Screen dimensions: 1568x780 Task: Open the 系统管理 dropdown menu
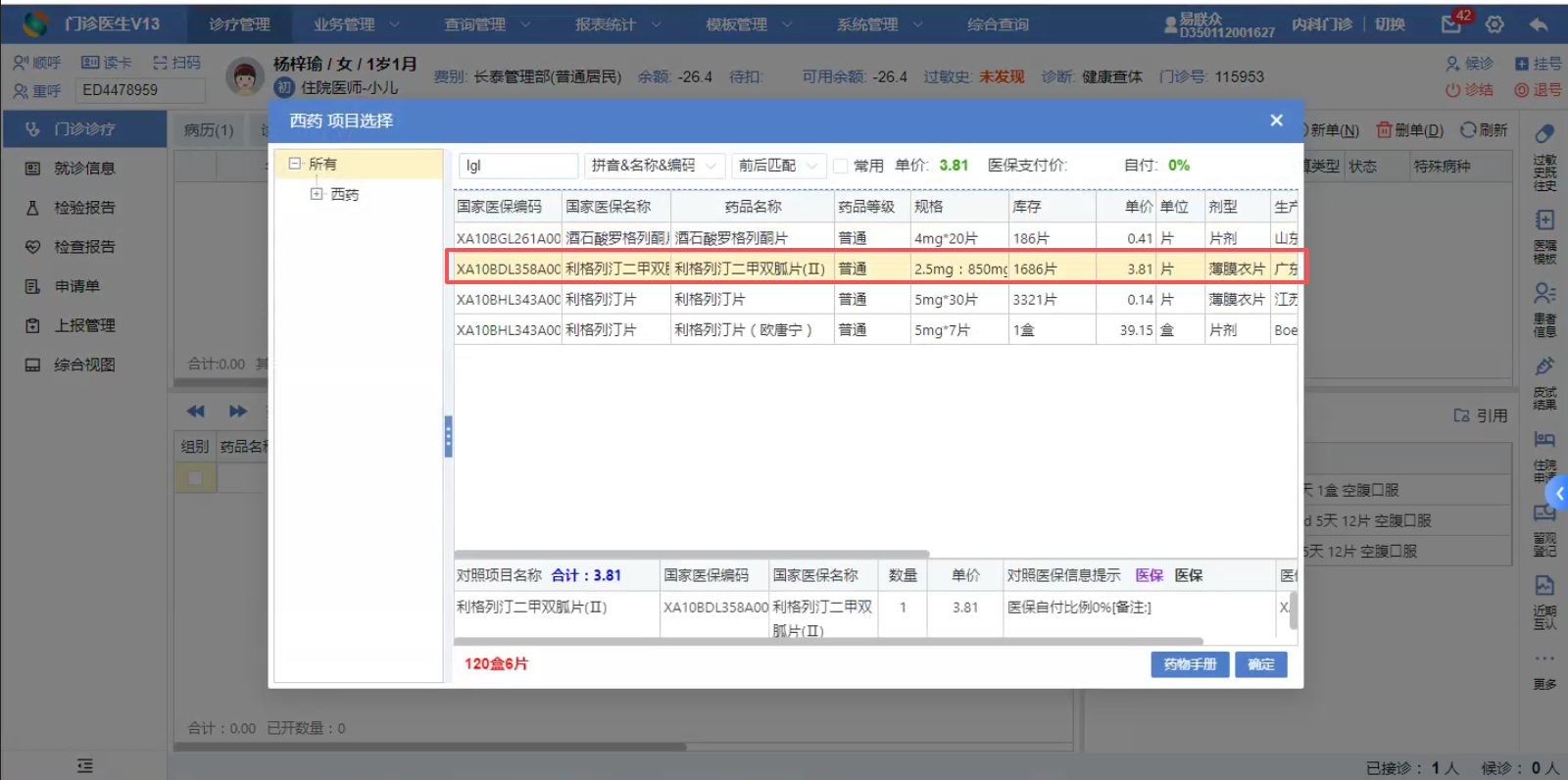[x=879, y=24]
